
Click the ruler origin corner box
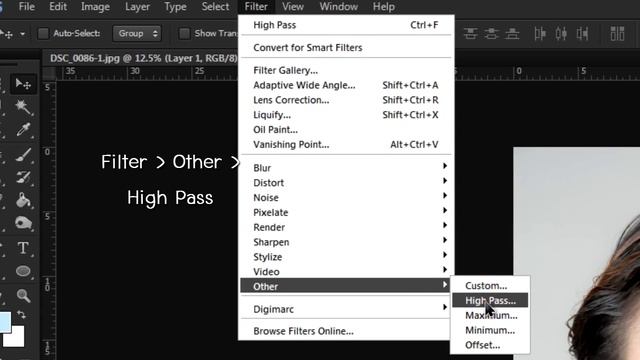coord(49,73)
